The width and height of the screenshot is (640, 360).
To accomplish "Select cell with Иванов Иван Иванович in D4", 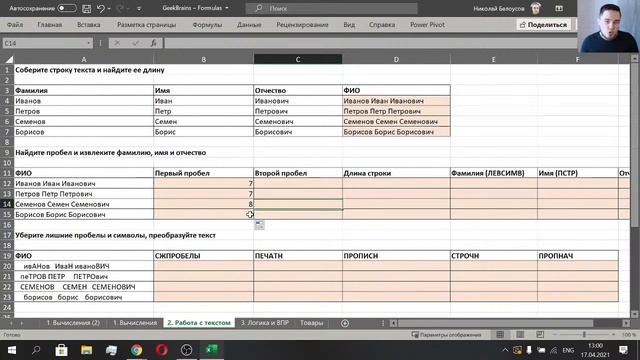I will coord(396,101).
